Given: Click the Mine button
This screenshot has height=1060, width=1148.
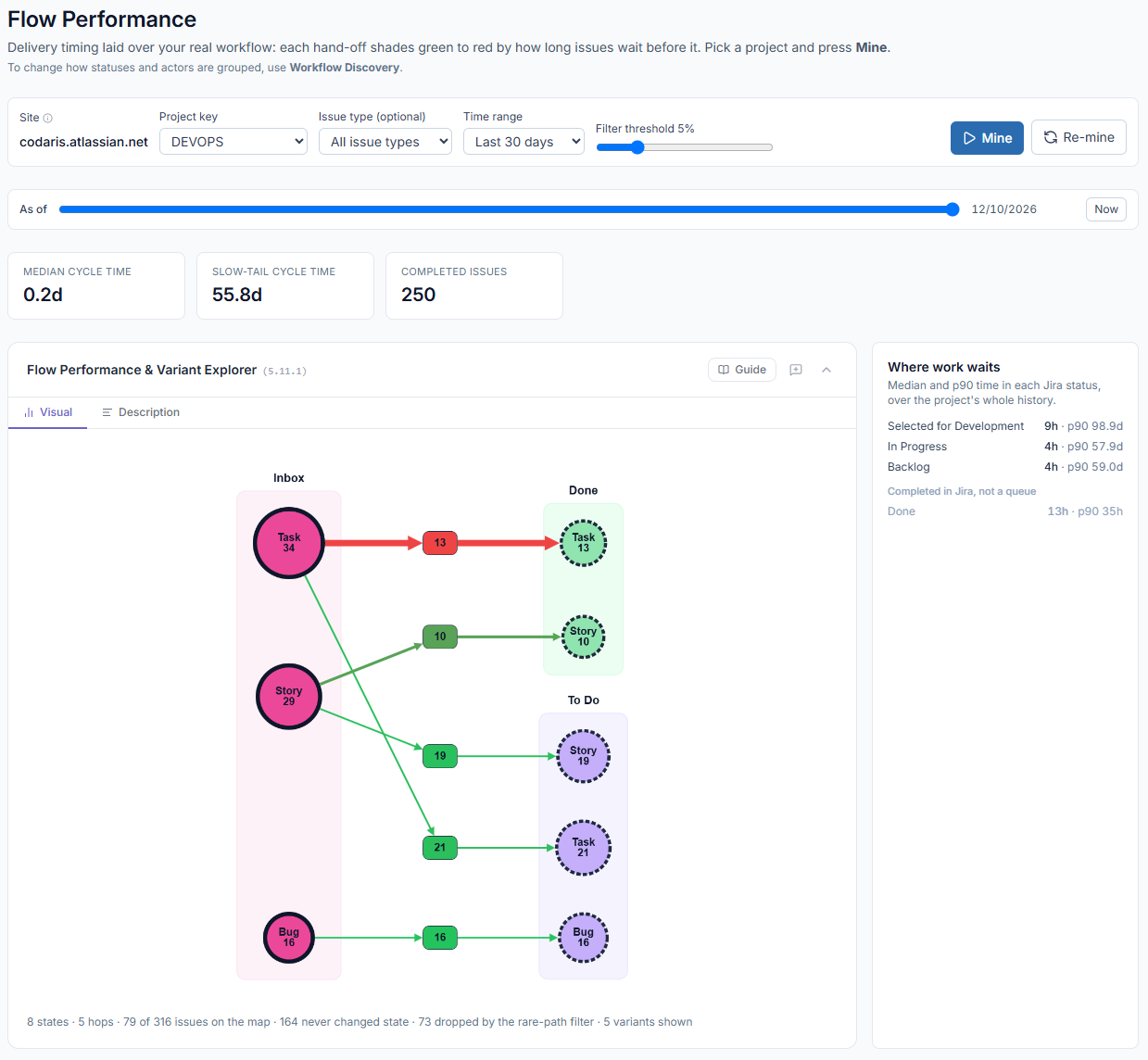Looking at the screenshot, I should point(987,138).
